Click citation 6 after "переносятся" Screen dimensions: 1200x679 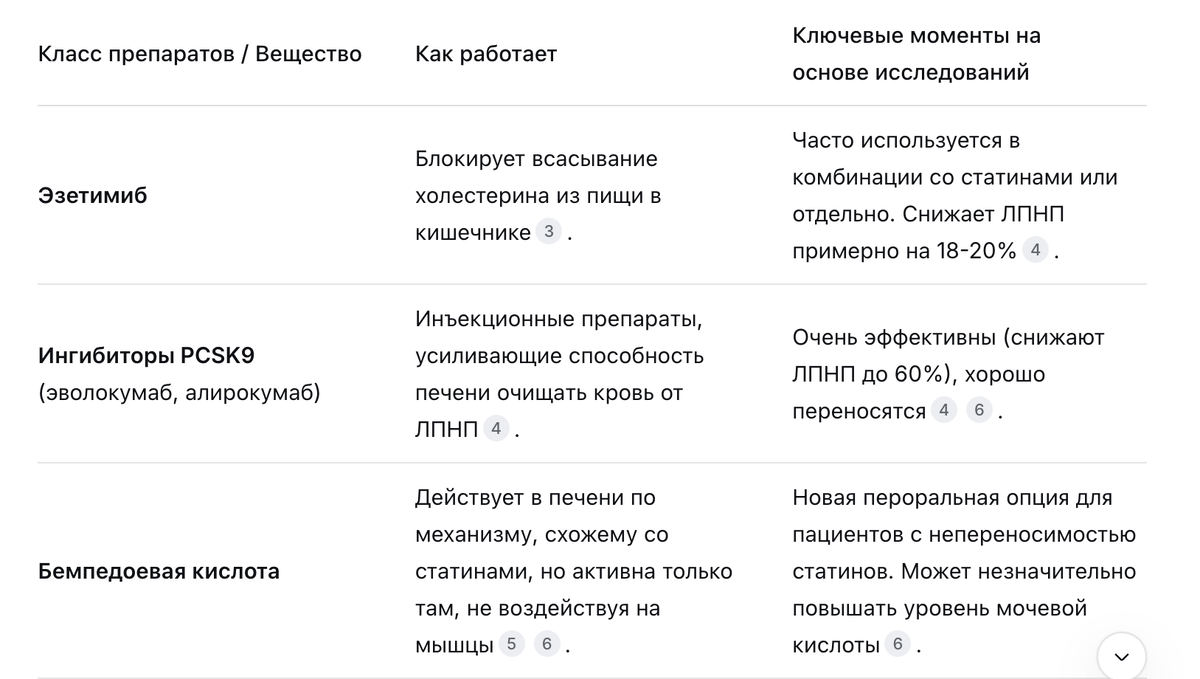coord(979,410)
